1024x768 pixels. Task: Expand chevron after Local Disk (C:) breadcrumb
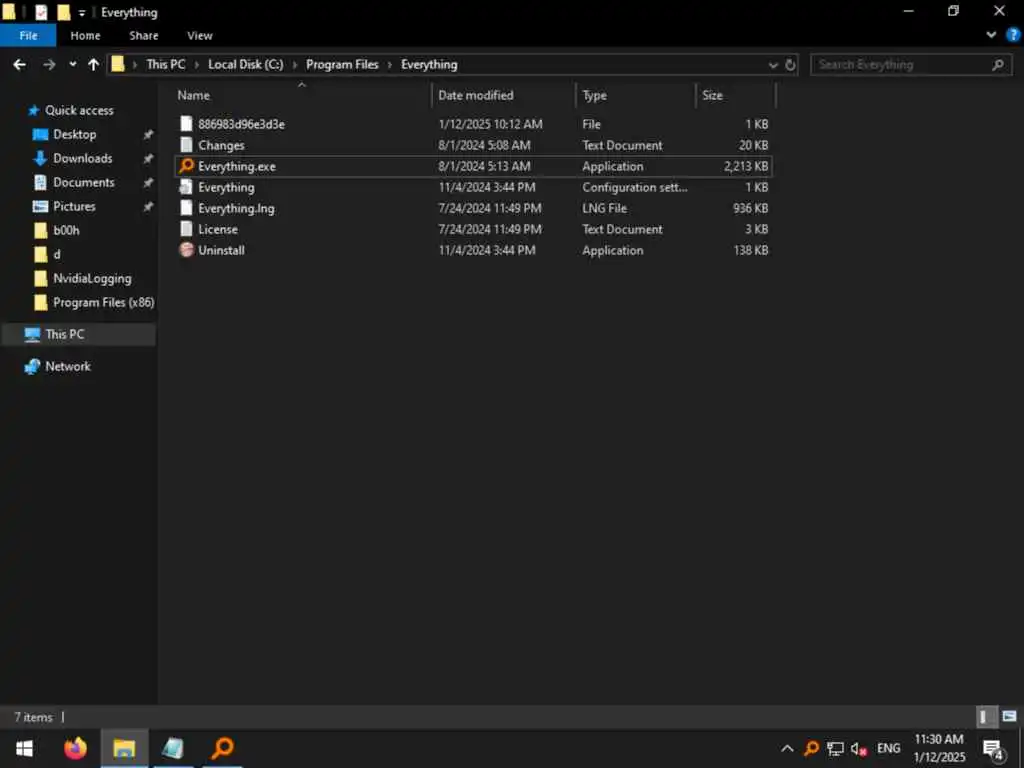click(295, 65)
